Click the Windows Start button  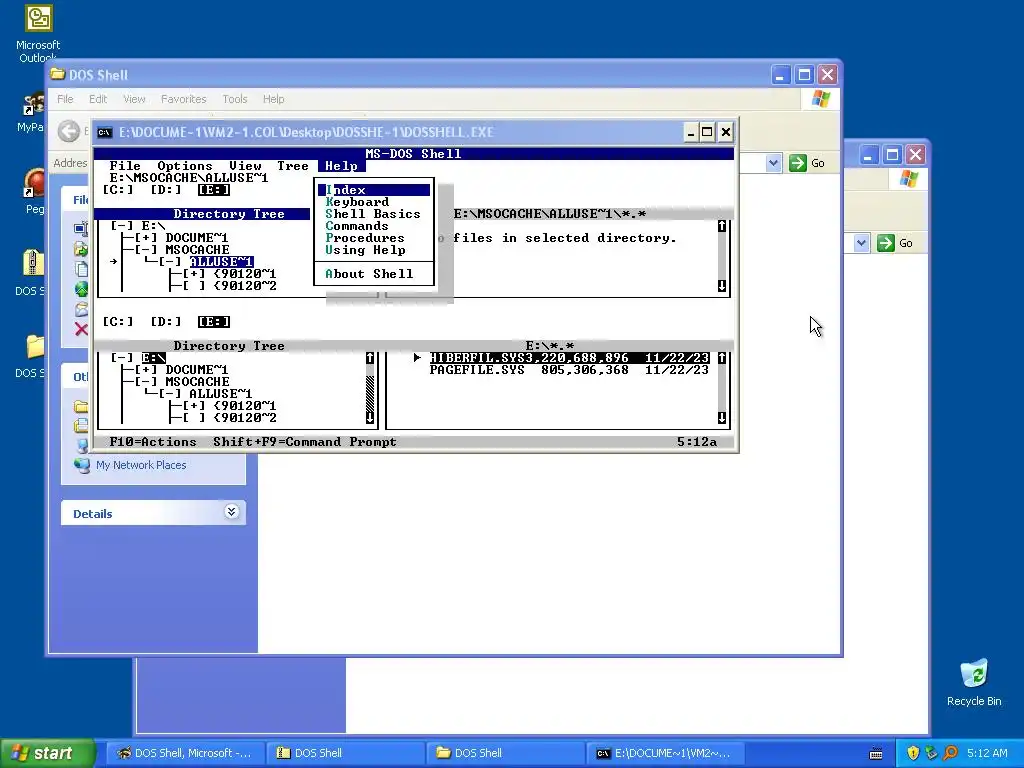47,753
